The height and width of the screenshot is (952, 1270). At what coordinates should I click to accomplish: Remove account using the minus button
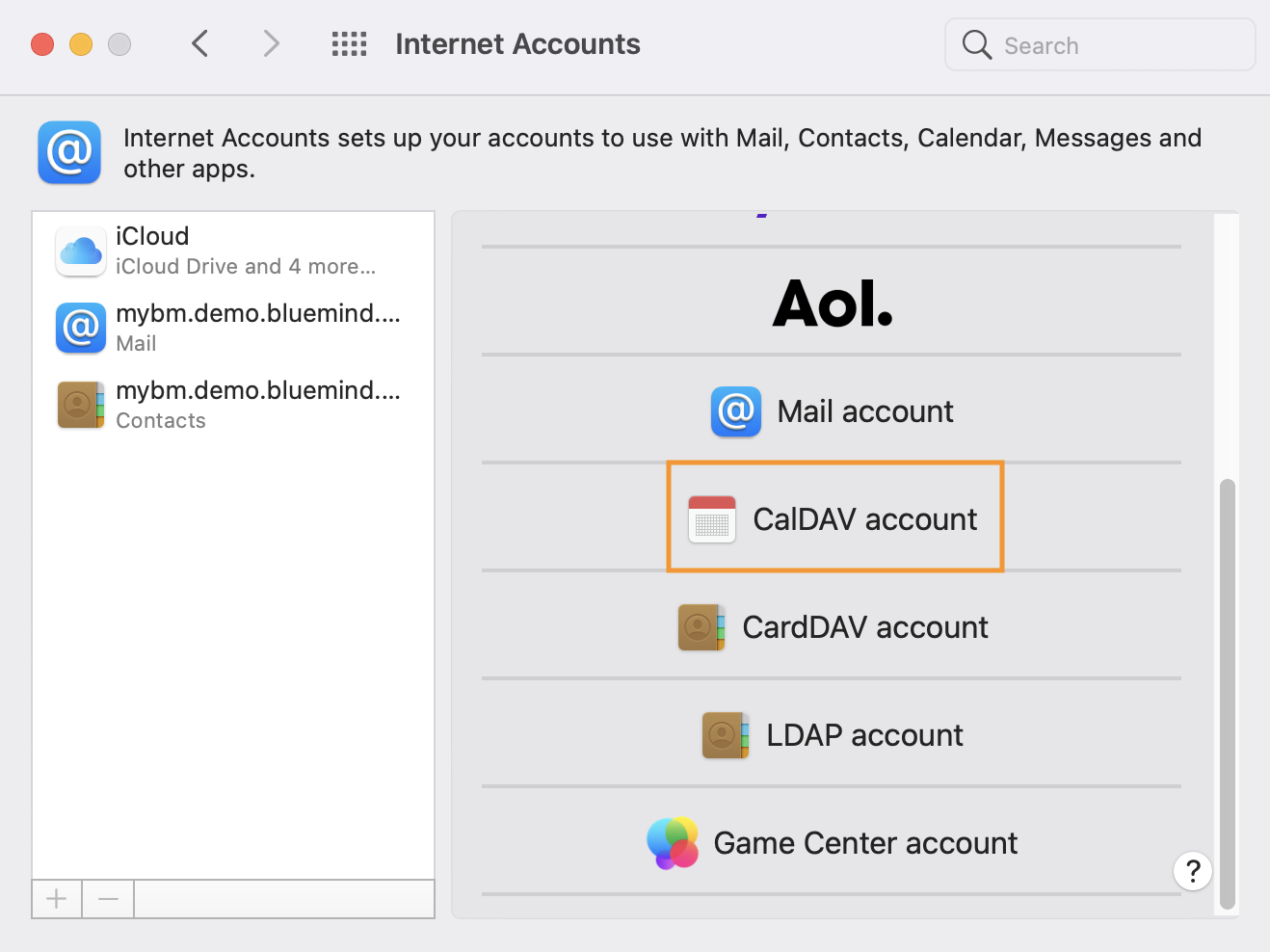coord(108,899)
